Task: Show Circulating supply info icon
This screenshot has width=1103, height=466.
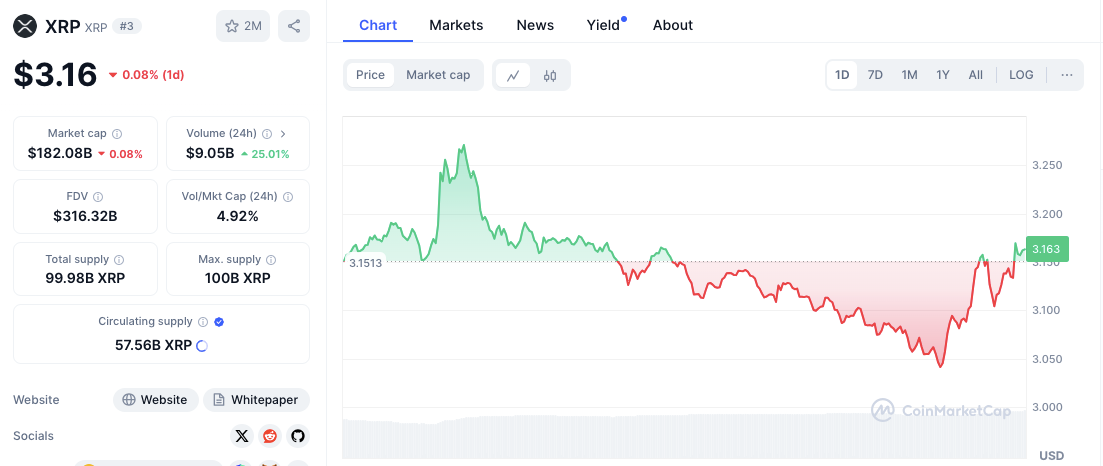Action: [203, 322]
